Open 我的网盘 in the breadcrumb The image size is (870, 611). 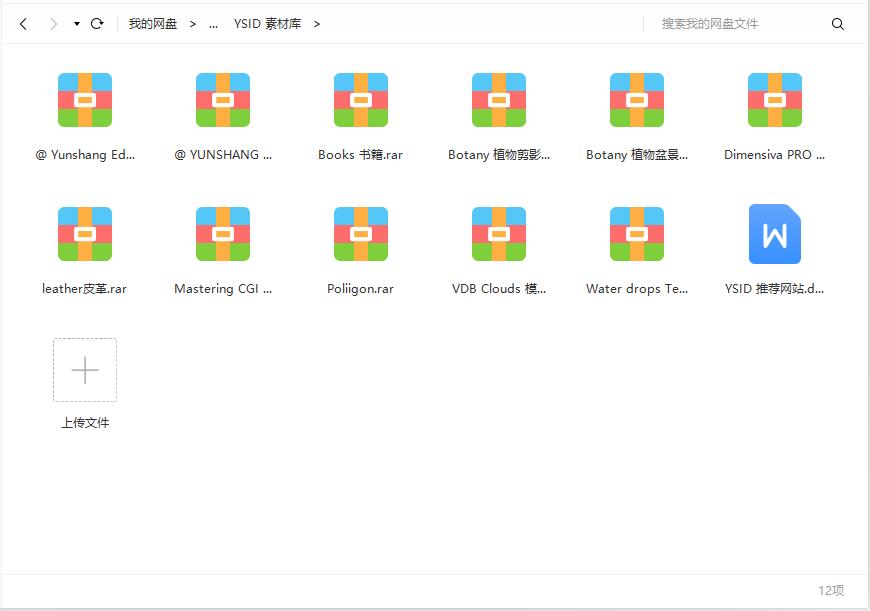click(153, 24)
